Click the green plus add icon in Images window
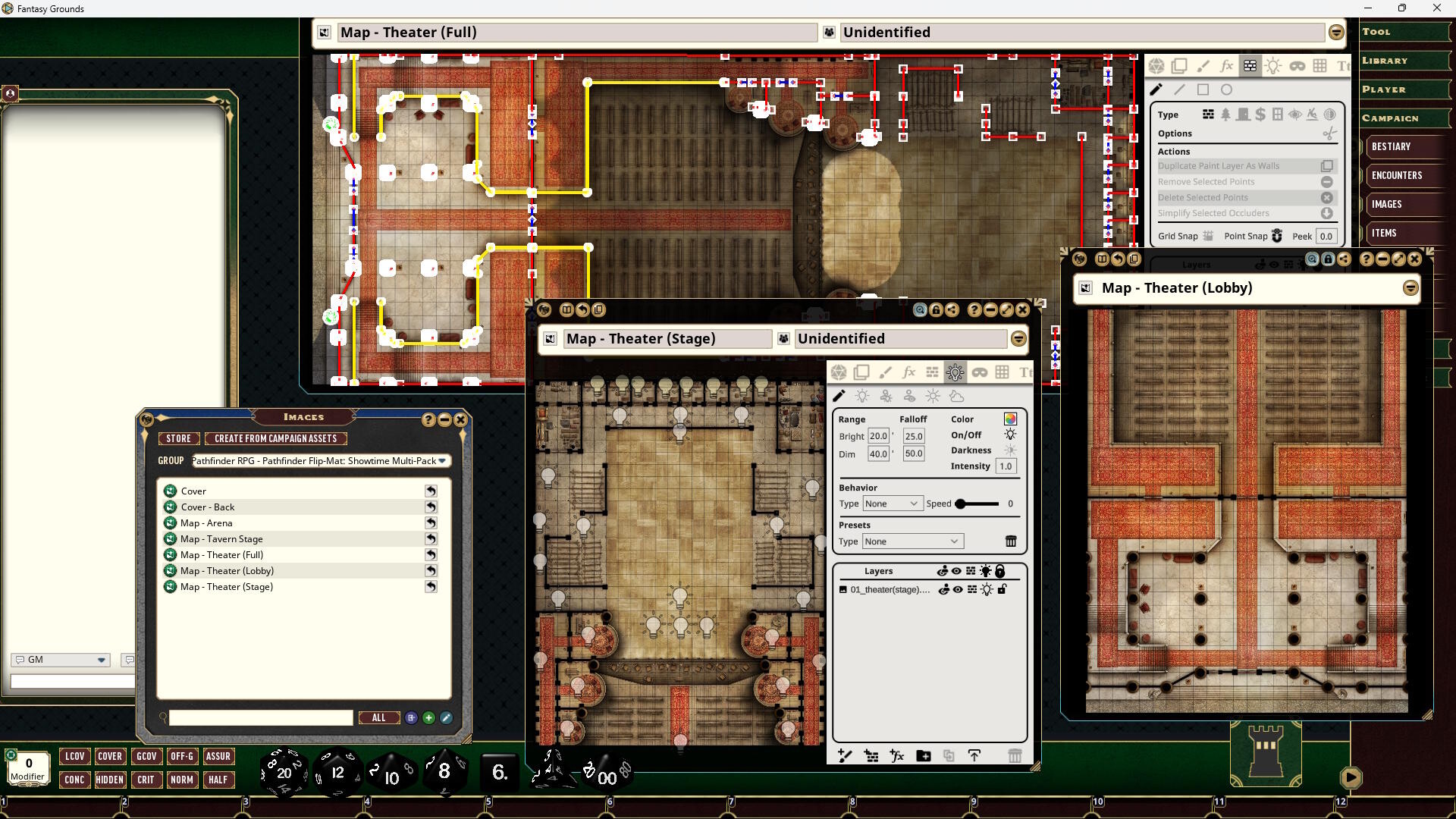Image resolution: width=1456 pixels, height=819 pixels. pos(428,717)
